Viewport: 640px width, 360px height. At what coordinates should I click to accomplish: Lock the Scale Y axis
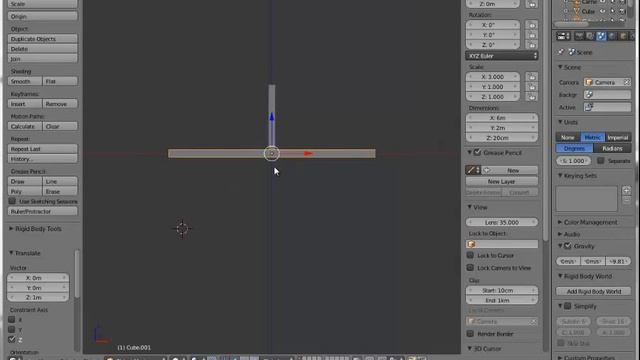tap(531, 87)
